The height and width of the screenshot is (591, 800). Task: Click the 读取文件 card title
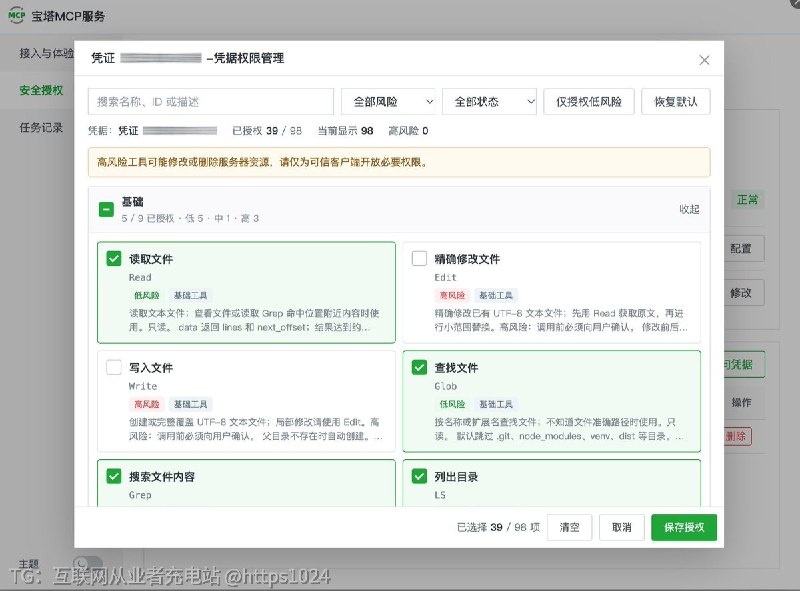pos(151,259)
